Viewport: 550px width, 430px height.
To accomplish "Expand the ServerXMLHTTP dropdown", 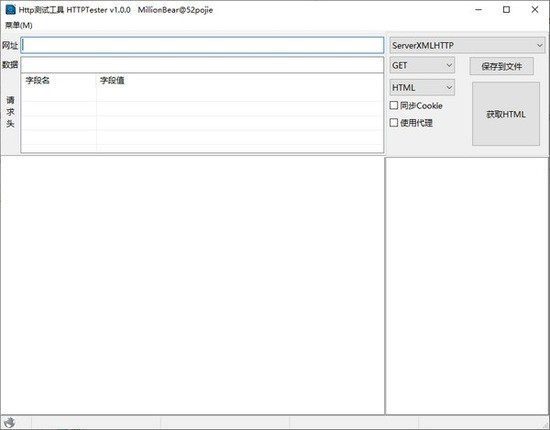I will [x=468, y=45].
